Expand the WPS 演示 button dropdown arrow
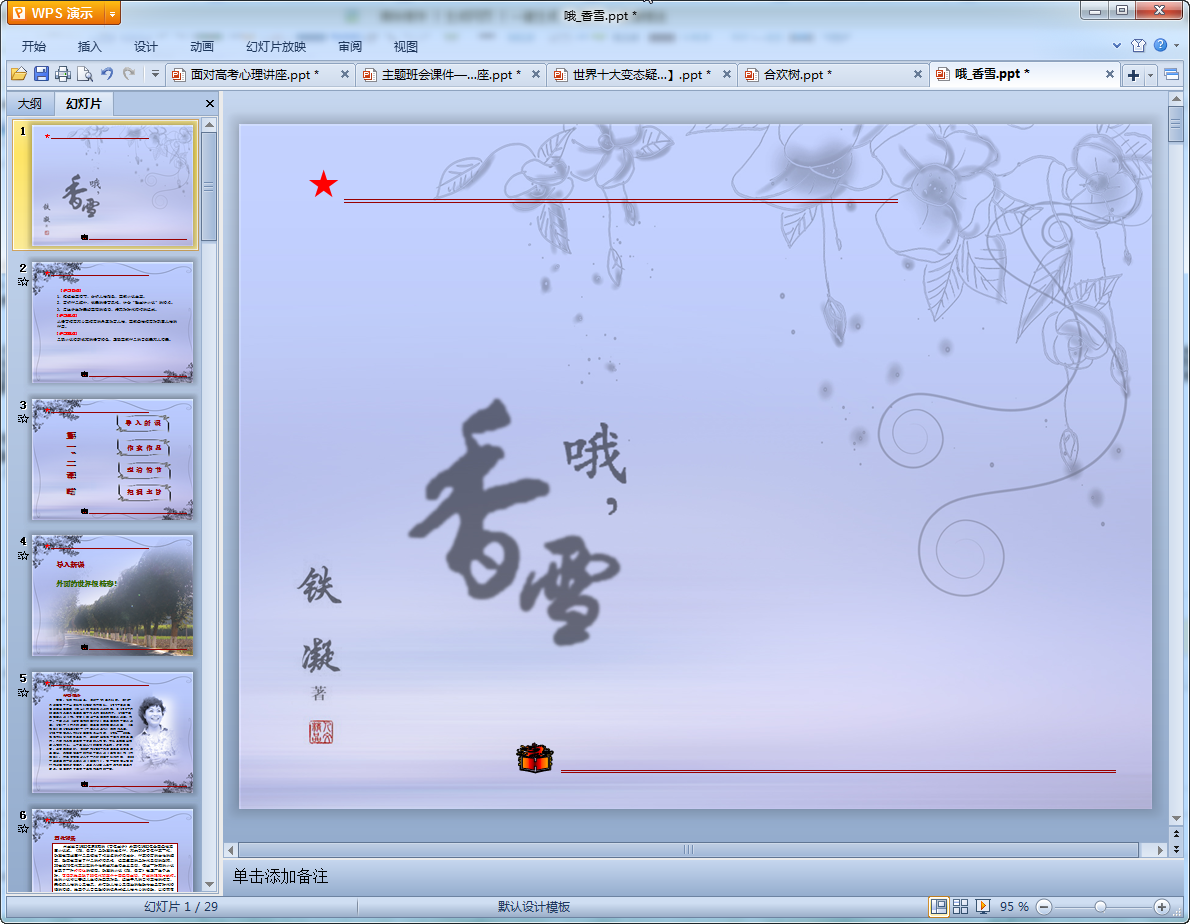This screenshot has height=924, width=1190. pos(113,14)
